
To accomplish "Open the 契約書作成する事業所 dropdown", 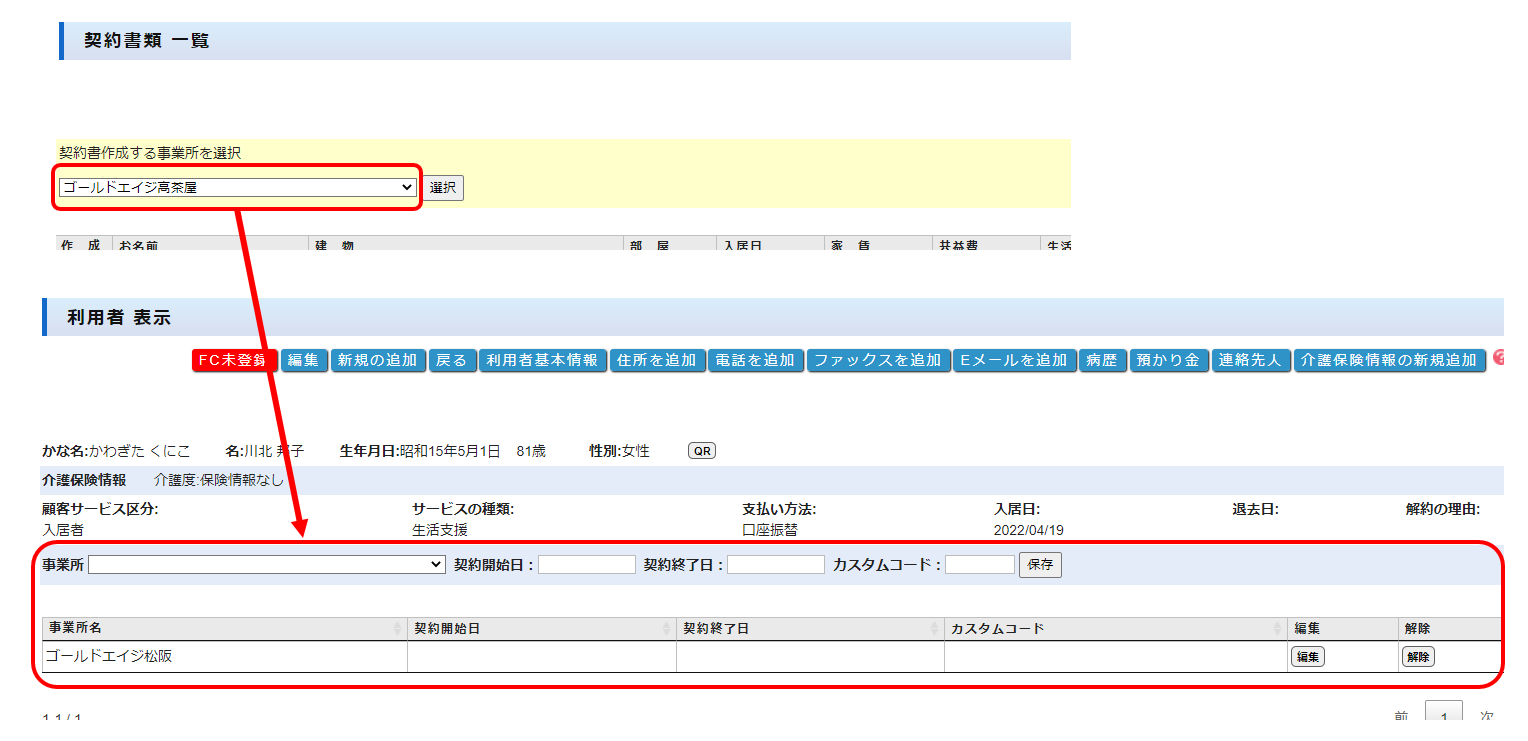I will (x=237, y=187).
